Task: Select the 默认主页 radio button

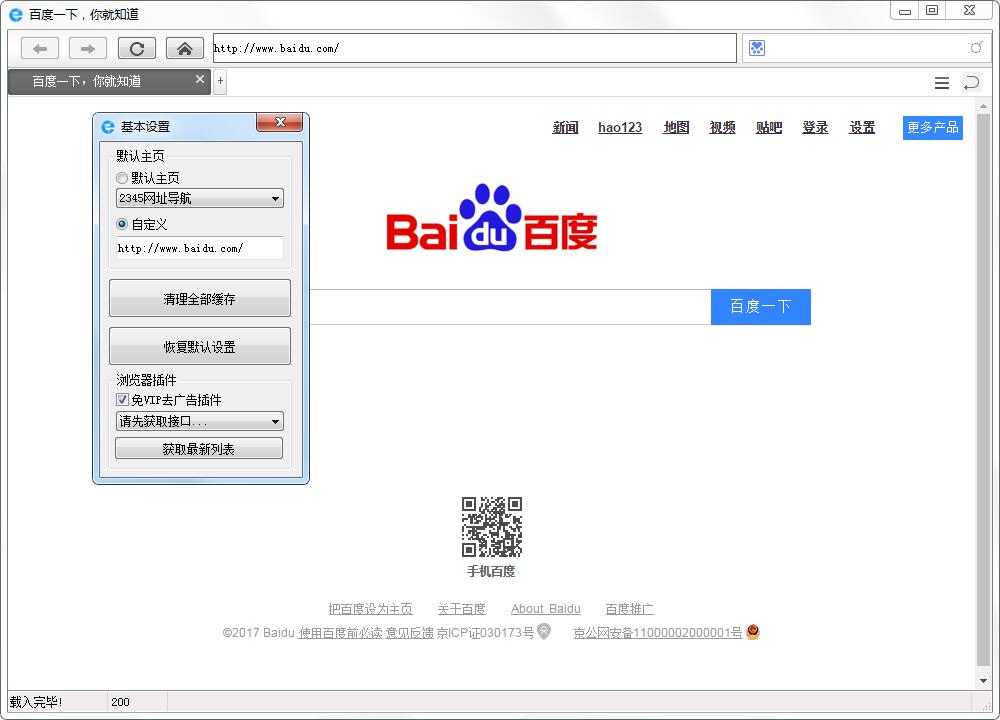Action: tap(122, 178)
